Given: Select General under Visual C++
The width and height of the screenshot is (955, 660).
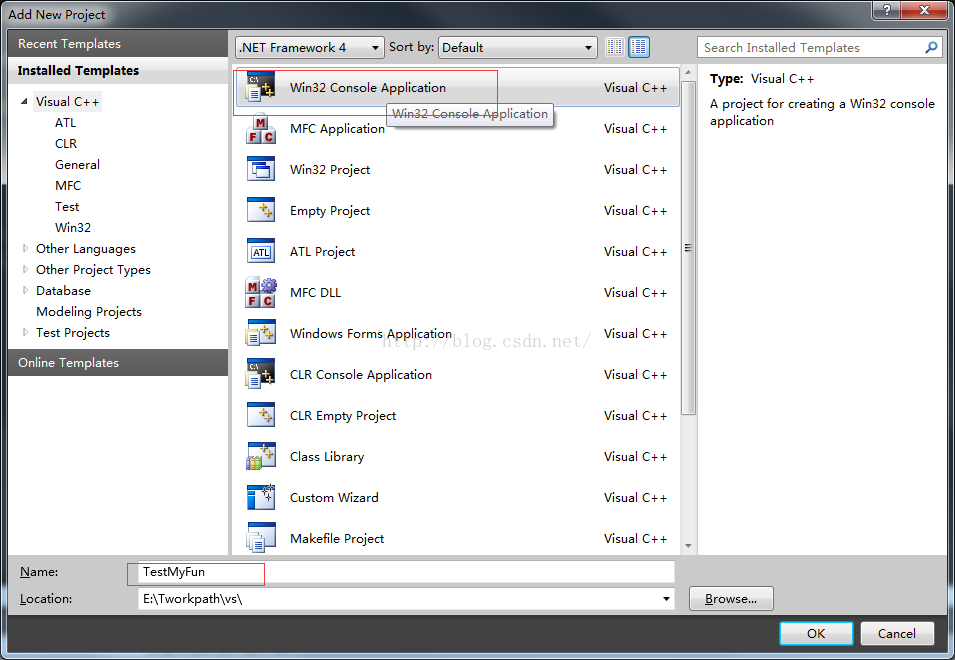Looking at the screenshot, I should point(77,165).
